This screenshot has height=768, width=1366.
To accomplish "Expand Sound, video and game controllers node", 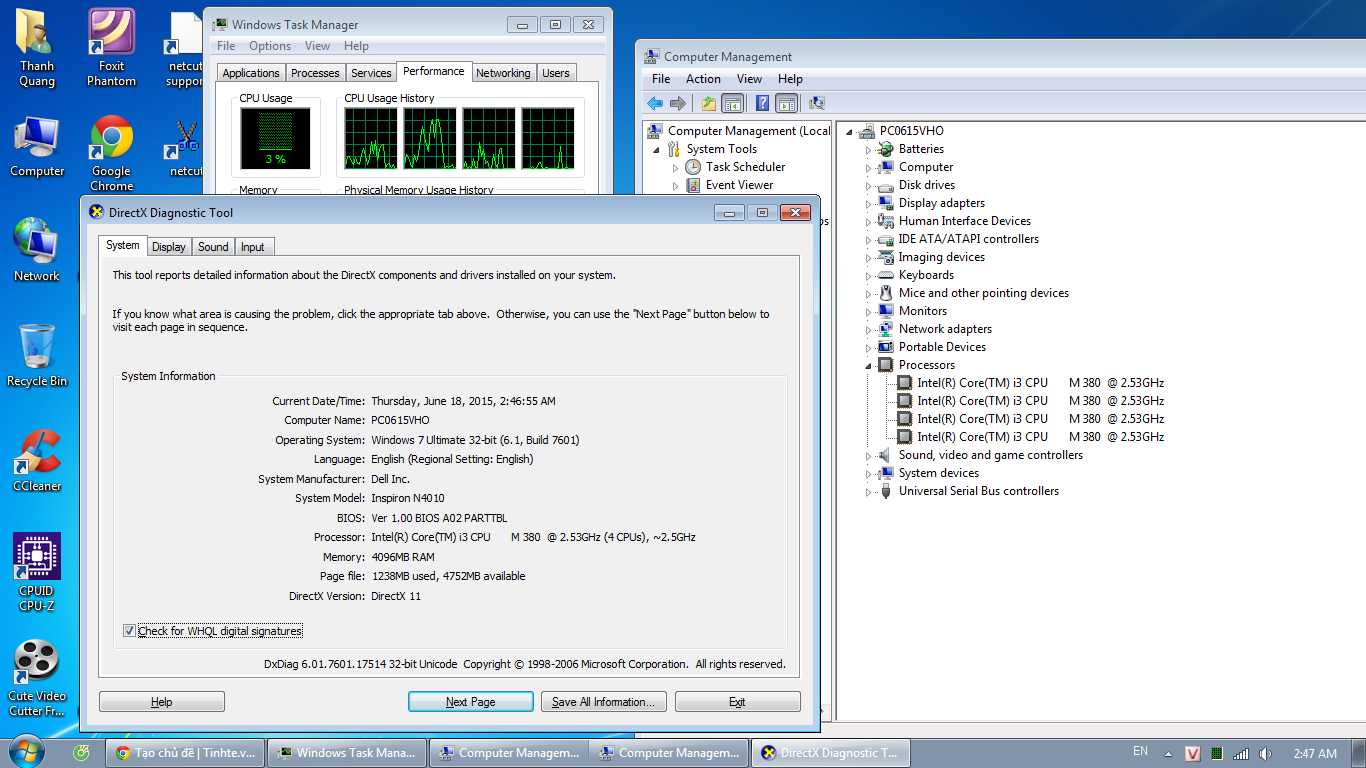I will [869, 456].
